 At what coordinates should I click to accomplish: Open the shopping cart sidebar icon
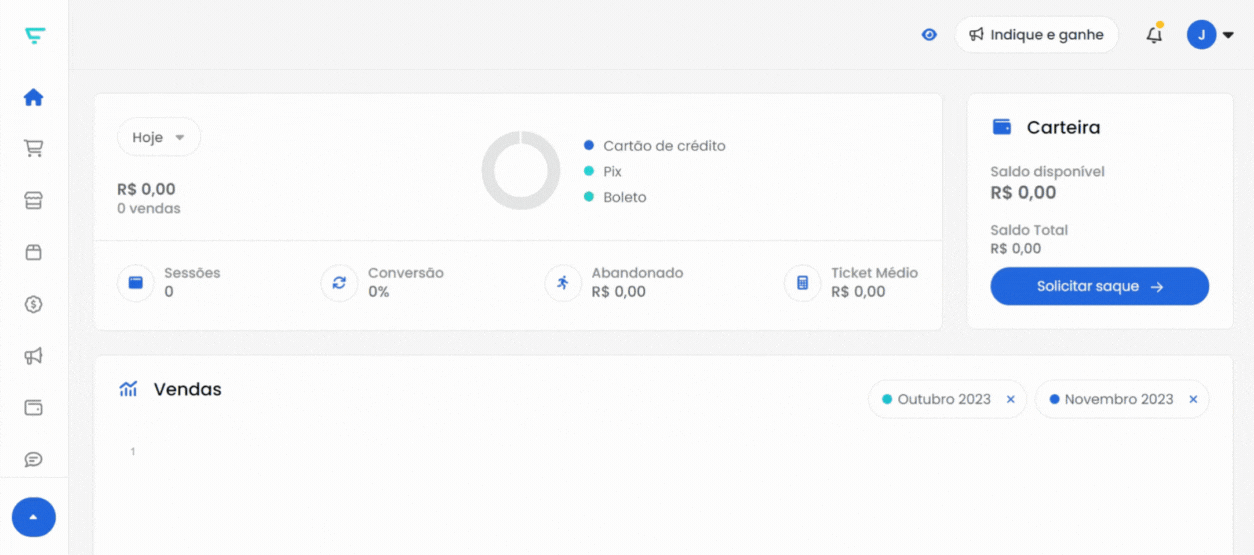point(34,148)
